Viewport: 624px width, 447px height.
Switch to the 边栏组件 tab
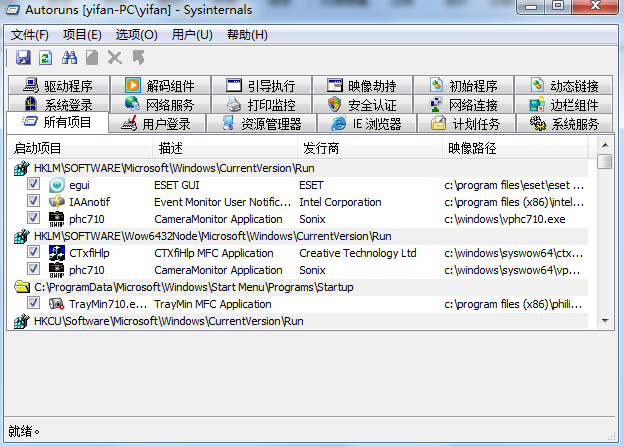coord(564,105)
